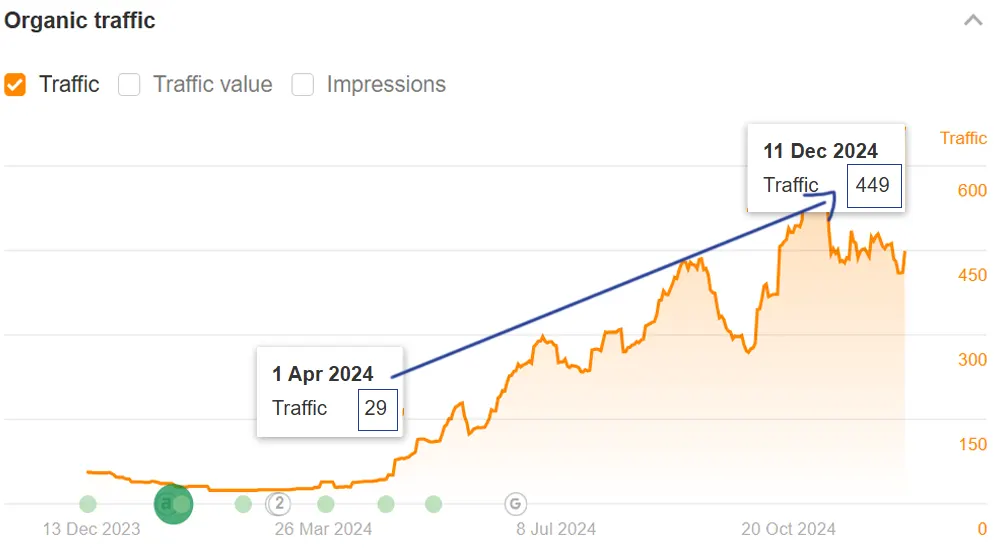Open the circled "2" updates marker
This screenshot has width=1000, height=560.
point(280,503)
